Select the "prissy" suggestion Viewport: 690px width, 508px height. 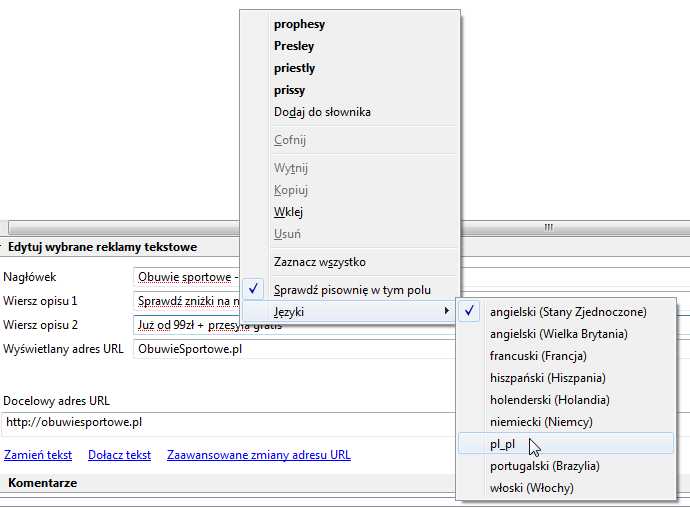[289, 90]
